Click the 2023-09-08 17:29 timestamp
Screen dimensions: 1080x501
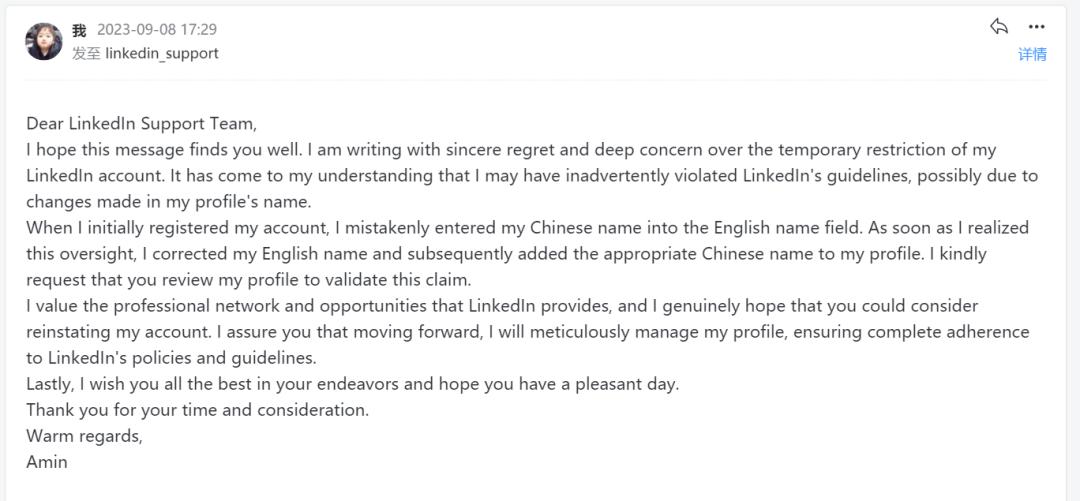tap(157, 30)
